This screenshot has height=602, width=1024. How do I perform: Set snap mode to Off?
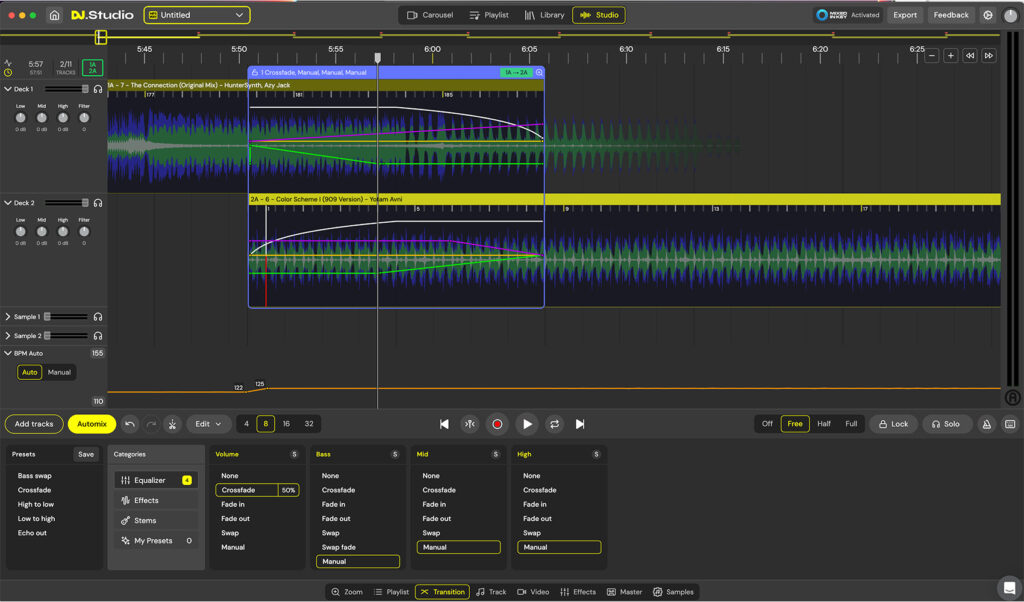(x=767, y=424)
